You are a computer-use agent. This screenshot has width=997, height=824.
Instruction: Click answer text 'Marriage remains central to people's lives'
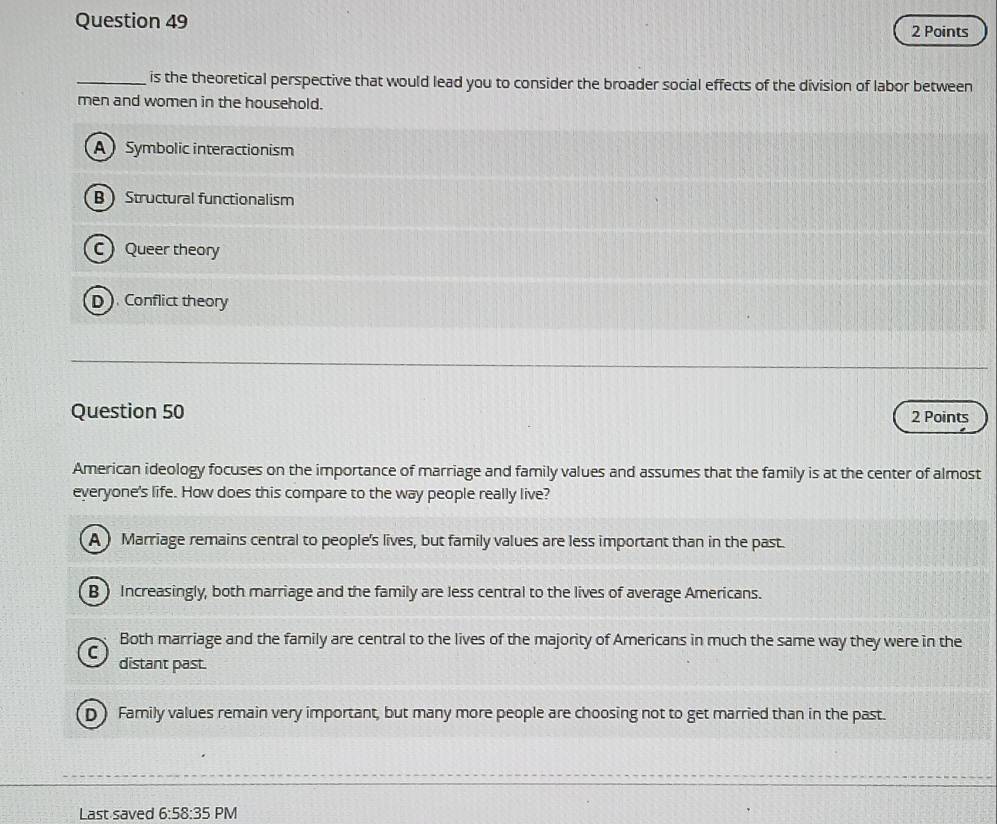452,541
